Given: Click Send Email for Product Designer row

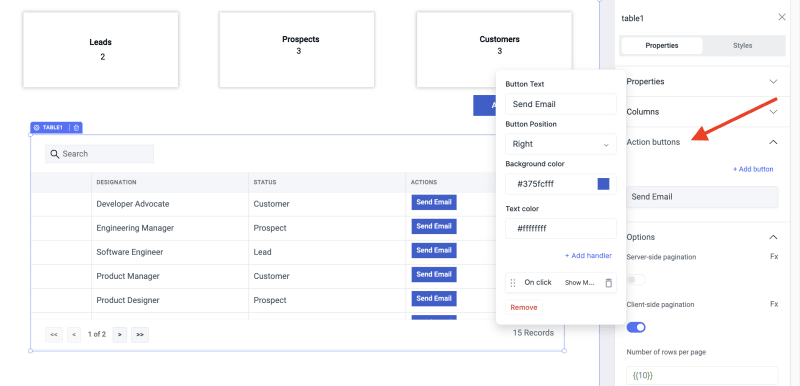Looking at the screenshot, I should coord(434,298).
